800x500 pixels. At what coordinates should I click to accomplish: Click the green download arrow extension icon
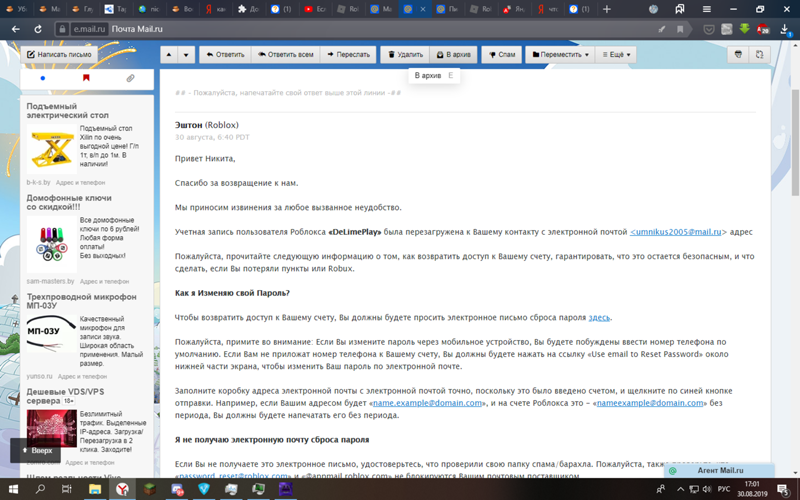point(744,29)
